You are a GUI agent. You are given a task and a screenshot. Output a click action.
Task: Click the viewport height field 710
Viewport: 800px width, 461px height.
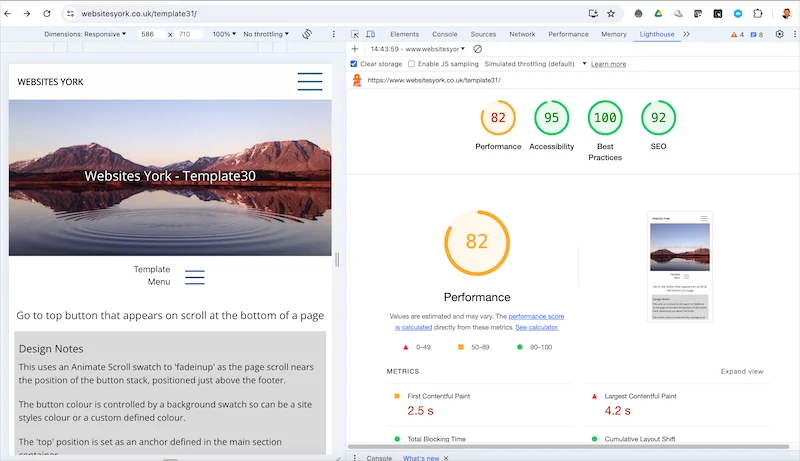click(188, 34)
